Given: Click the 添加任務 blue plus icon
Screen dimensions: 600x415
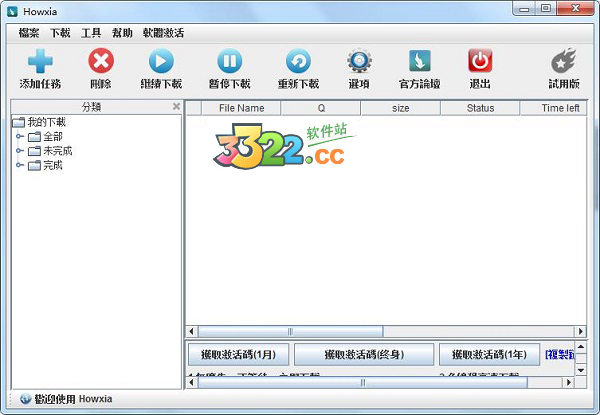Looking at the screenshot, I should [40, 61].
